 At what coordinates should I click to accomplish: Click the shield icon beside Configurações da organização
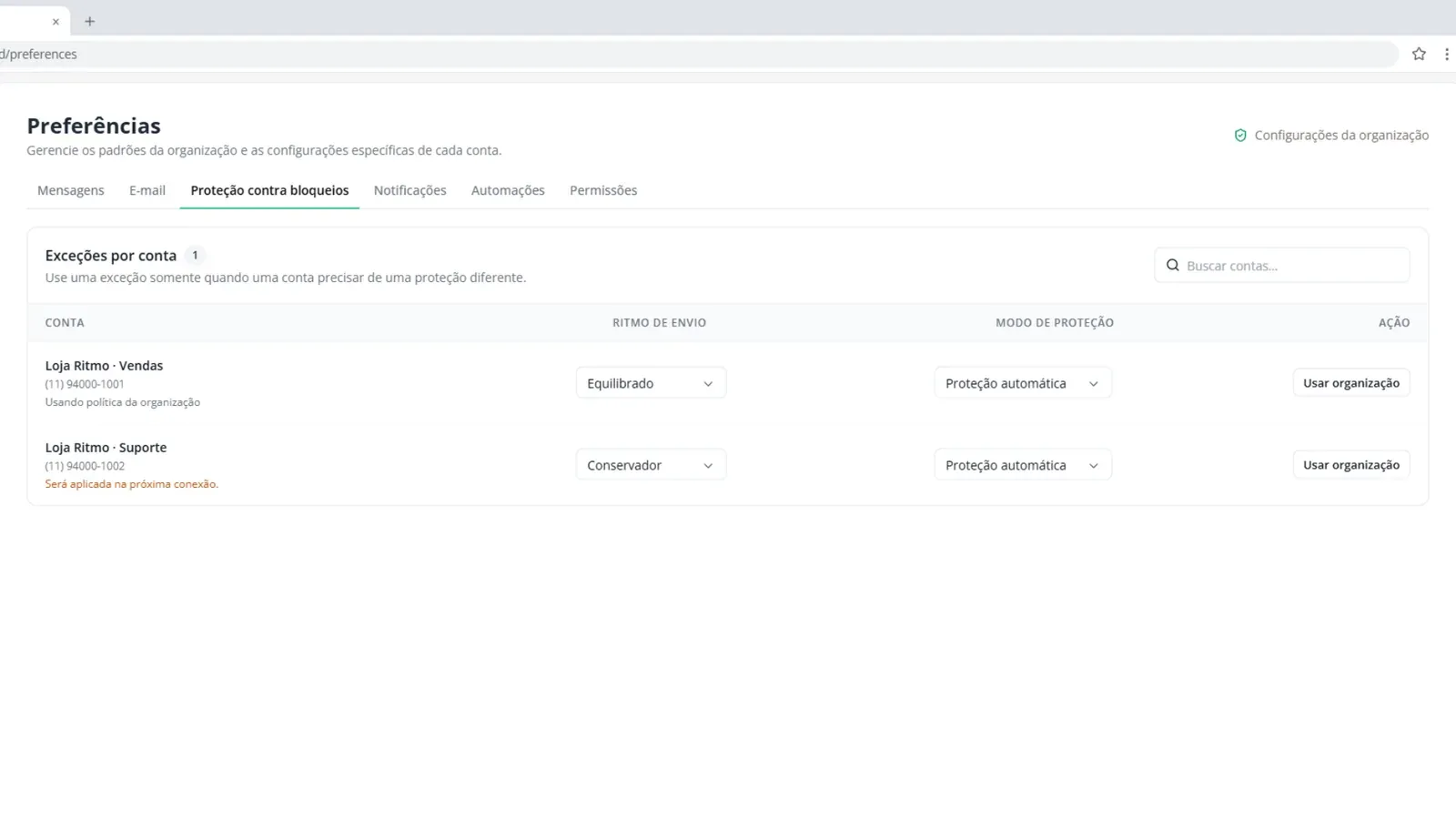(x=1239, y=135)
